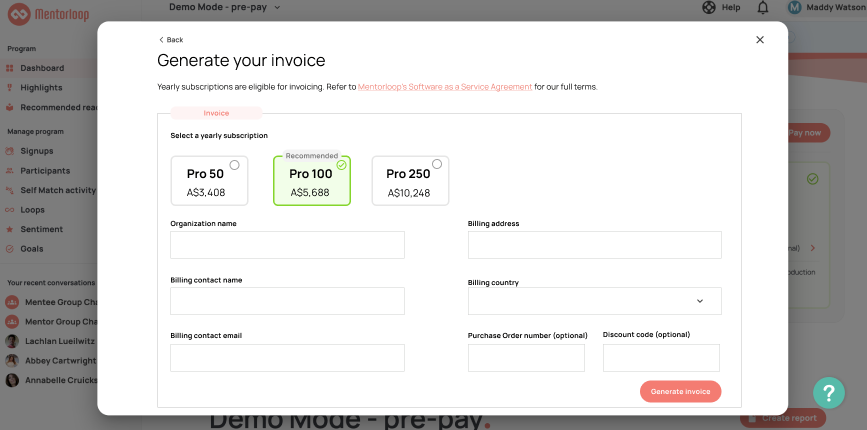Click the Sentiment heart icon in sidebar
Screen dimensions: 867x430
(x=11, y=229)
